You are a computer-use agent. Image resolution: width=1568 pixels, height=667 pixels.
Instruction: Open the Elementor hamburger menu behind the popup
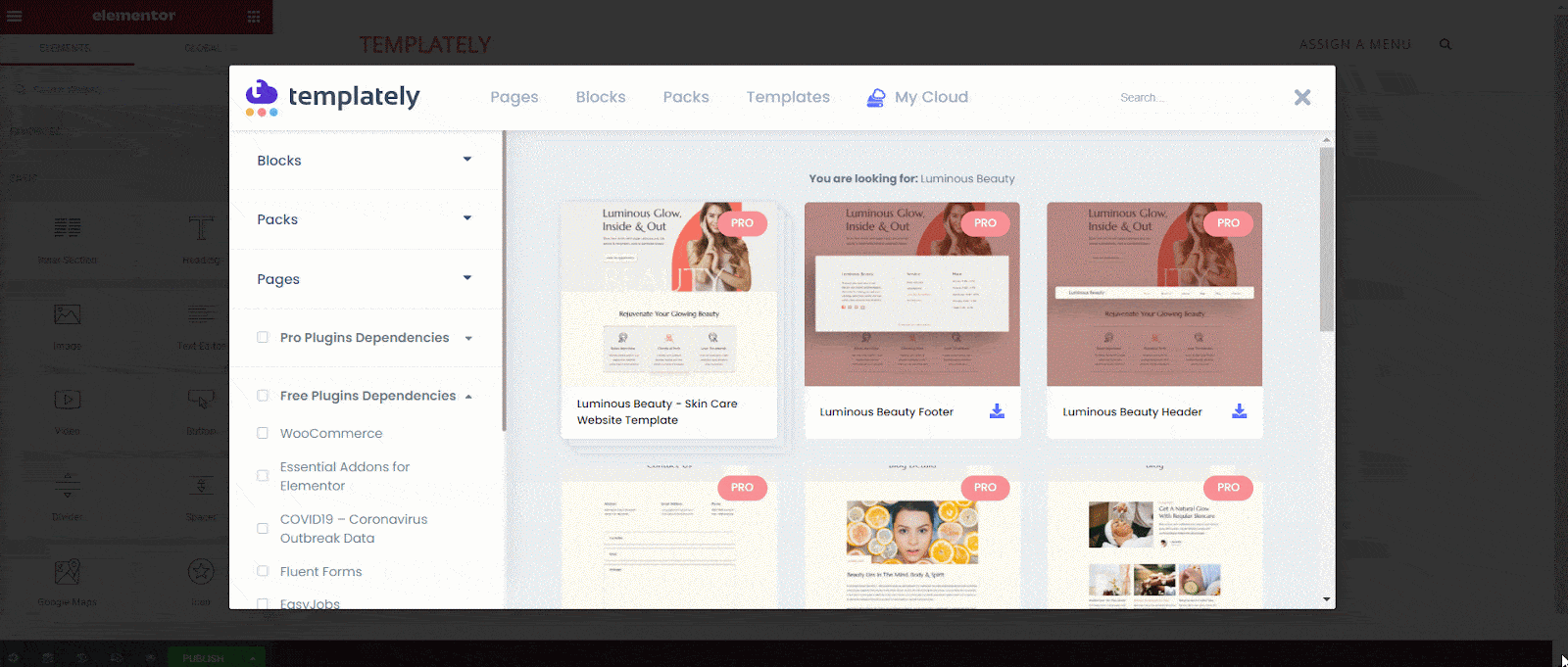[x=14, y=16]
